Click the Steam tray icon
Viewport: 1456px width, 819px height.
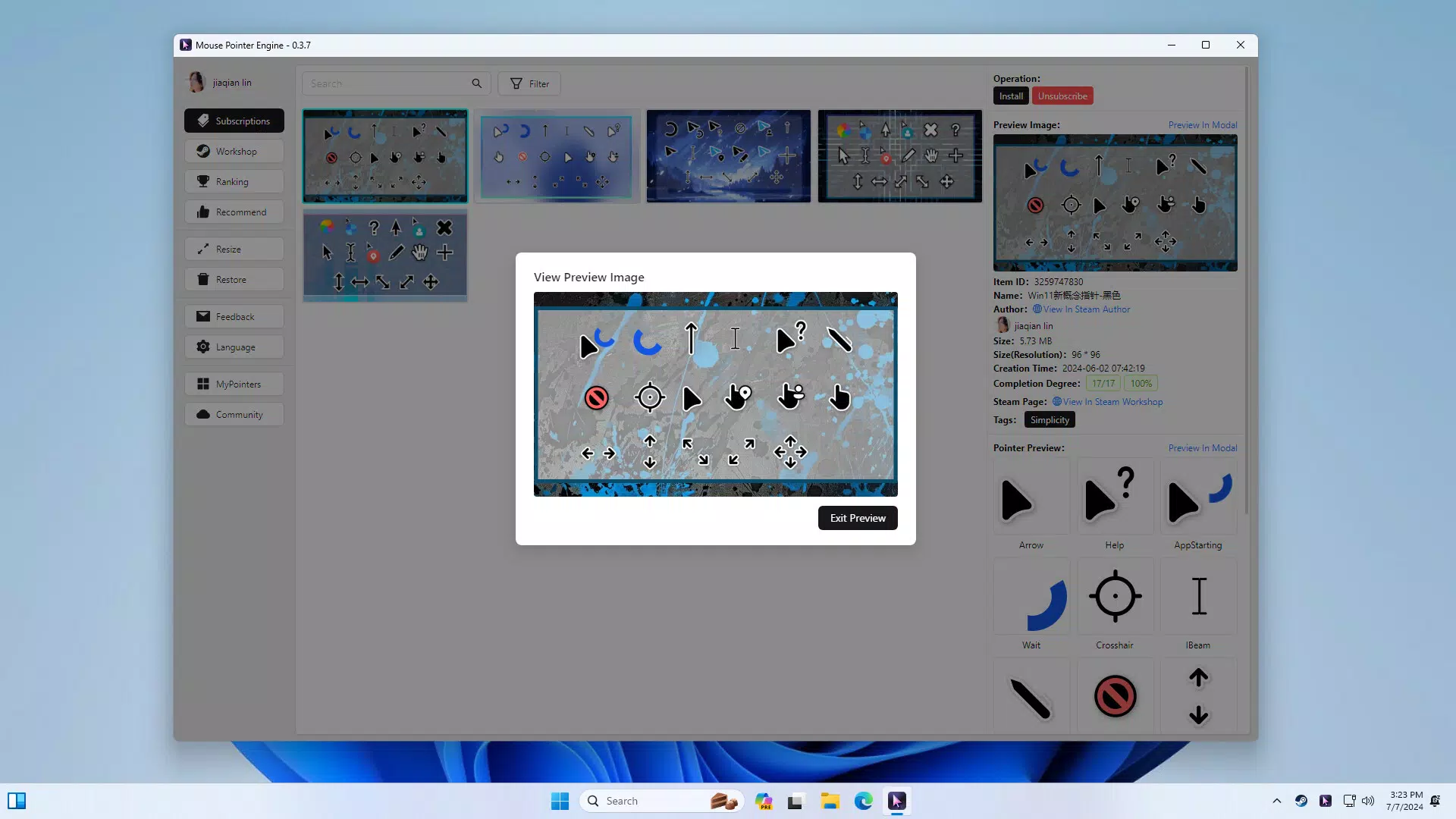(x=1301, y=801)
